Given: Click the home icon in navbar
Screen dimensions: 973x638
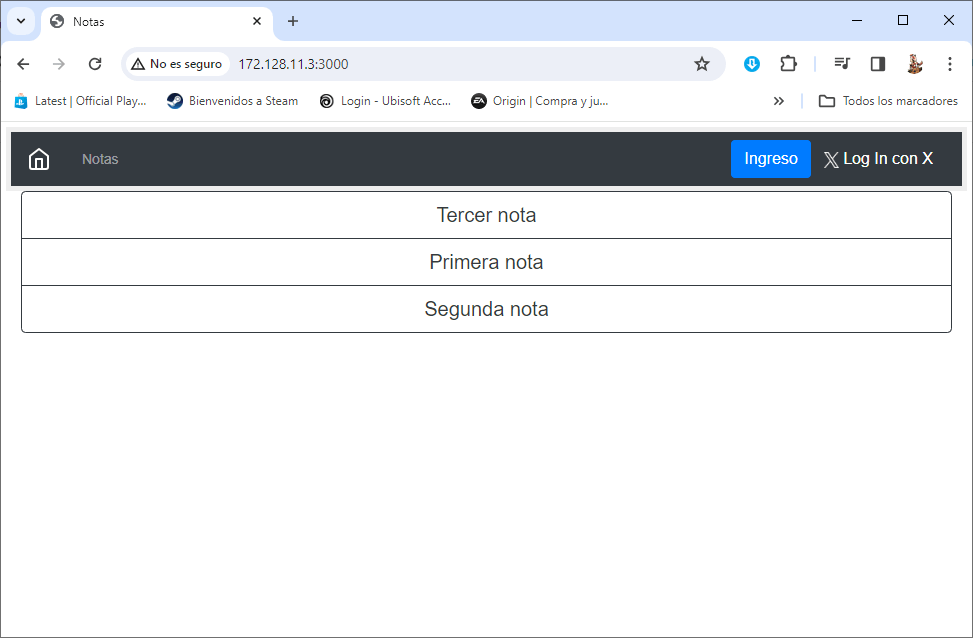Looking at the screenshot, I should coord(39,159).
